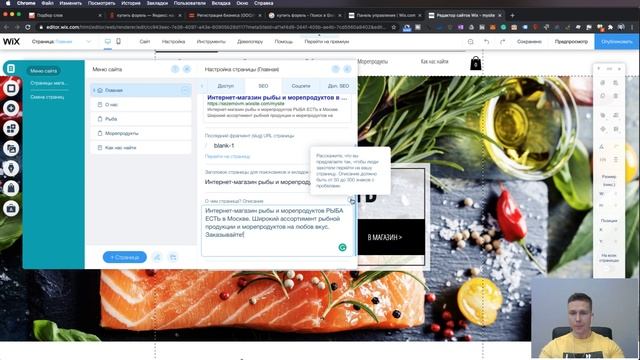Image resolution: width=640 pixels, height=360 pixels.
Task: Click the Grammarly icon in description field
Action: coord(342,247)
